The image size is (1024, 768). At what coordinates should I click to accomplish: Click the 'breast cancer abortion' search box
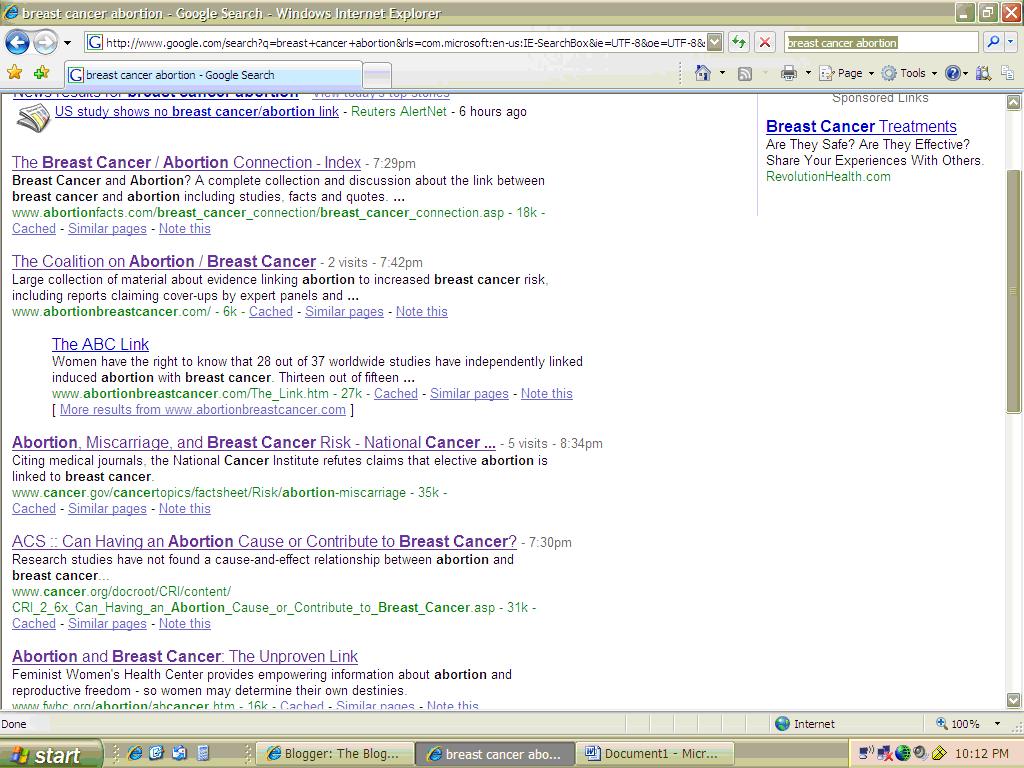[x=880, y=43]
